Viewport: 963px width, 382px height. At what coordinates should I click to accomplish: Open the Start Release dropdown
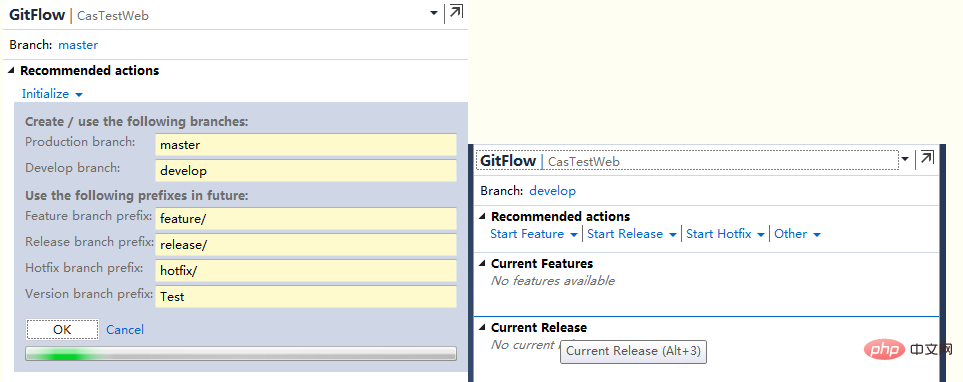coord(632,234)
